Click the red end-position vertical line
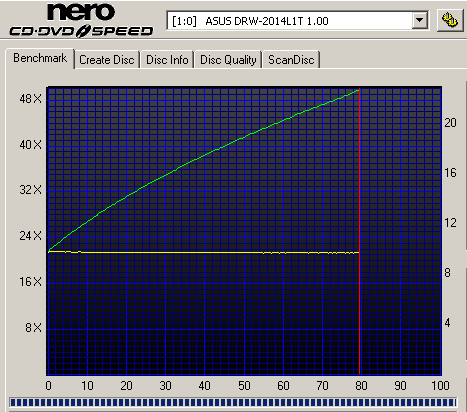The height and width of the screenshot is (412, 467). (360, 233)
